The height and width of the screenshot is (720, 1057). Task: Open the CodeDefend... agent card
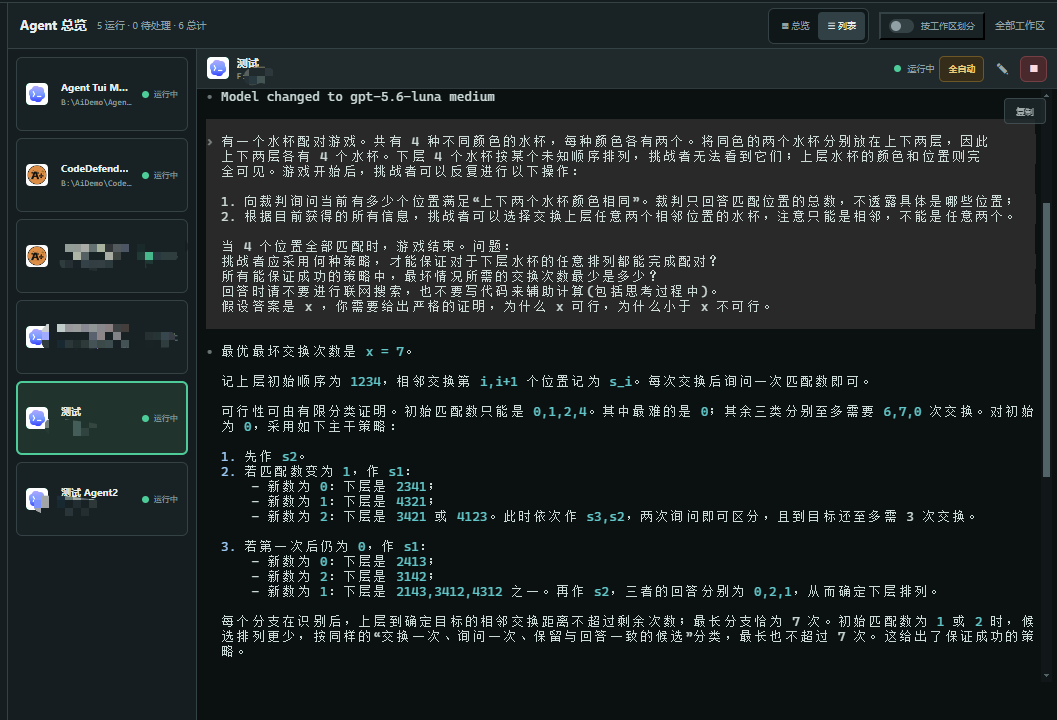coord(102,175)
